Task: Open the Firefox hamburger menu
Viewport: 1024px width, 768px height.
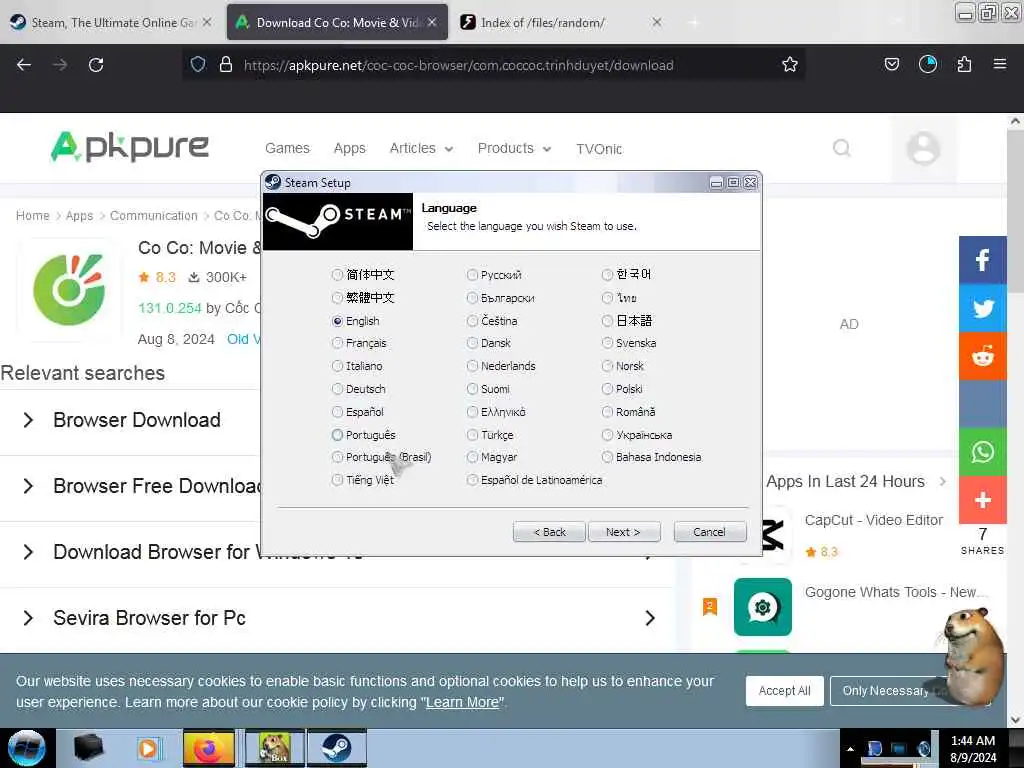Action: [x=1000, y=64]
